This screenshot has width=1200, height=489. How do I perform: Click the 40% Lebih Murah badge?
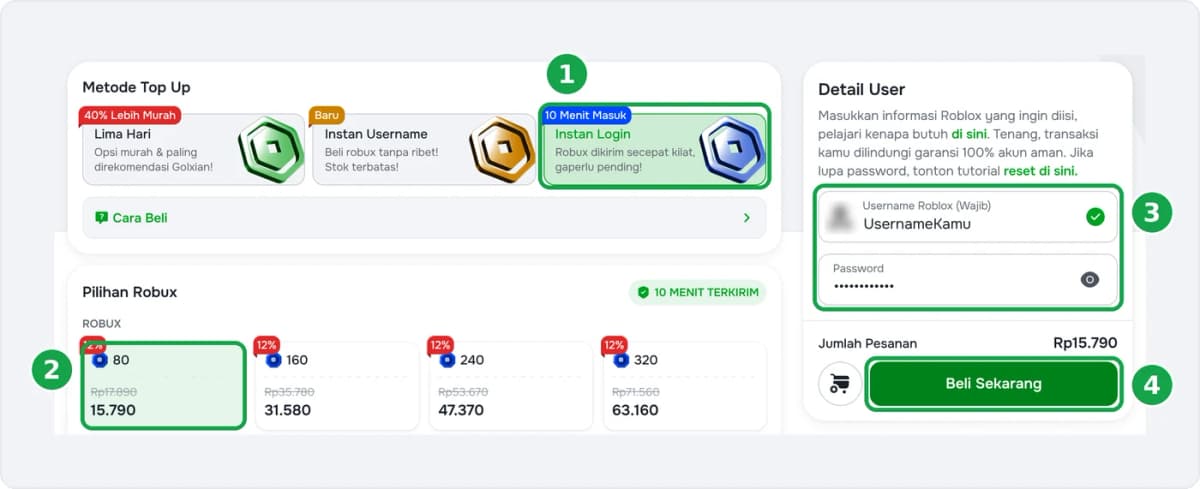[x=130, y=115]
